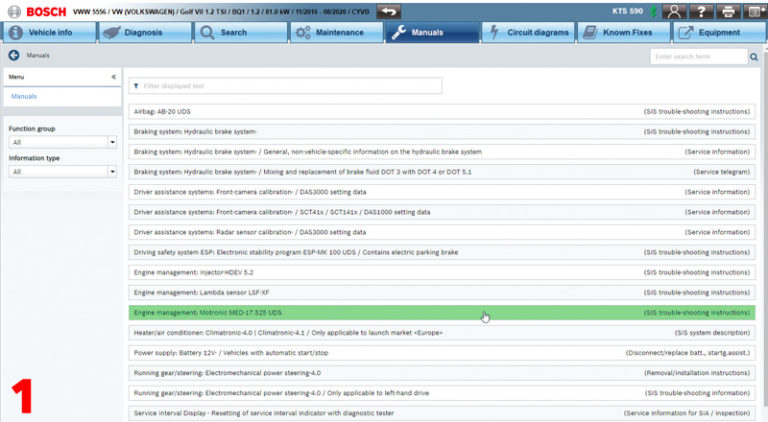This screenshot has height=422, width=768.
Task: Open Airbag AB-20 UDS manual entry
Action: (x=440, y=112)
